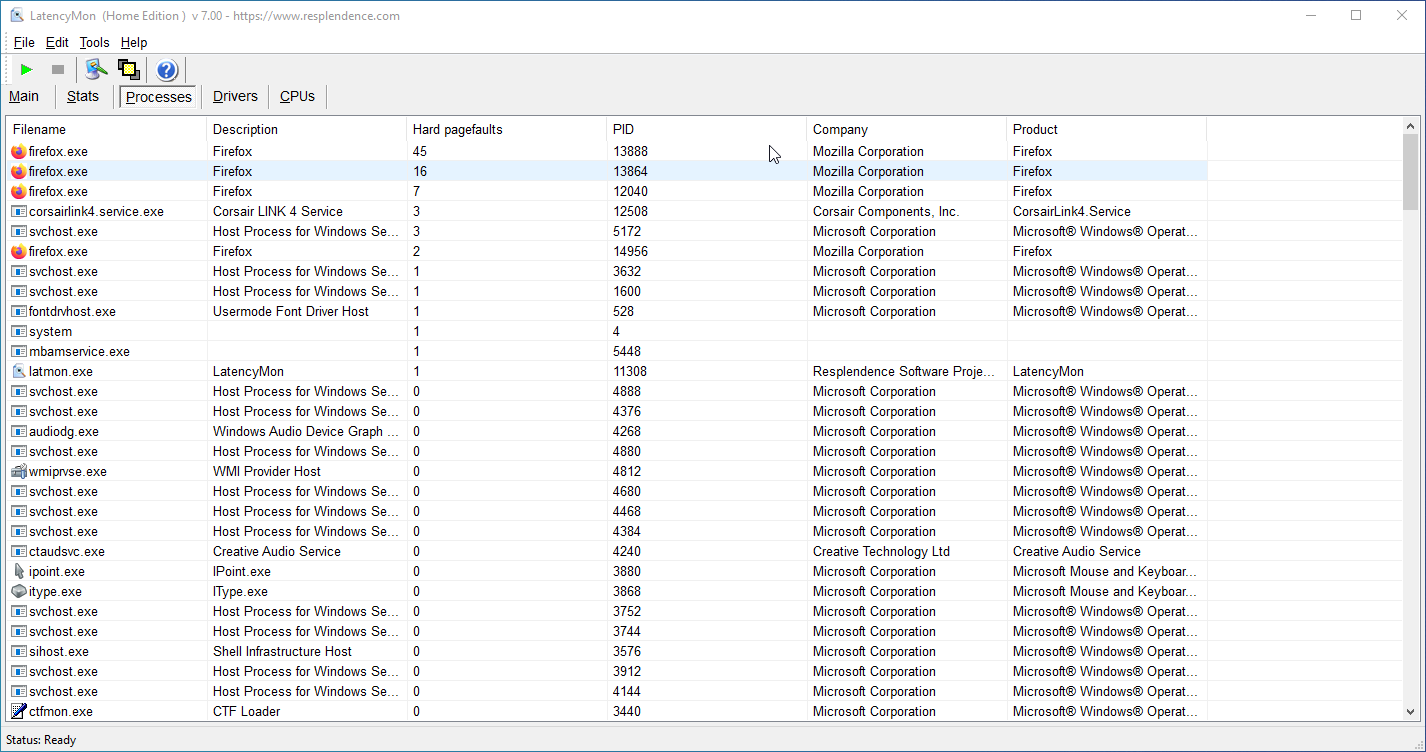Switch to the Drivers tab
The width and height of the screenshot is (1426, 752).
(x=235, y=97)
